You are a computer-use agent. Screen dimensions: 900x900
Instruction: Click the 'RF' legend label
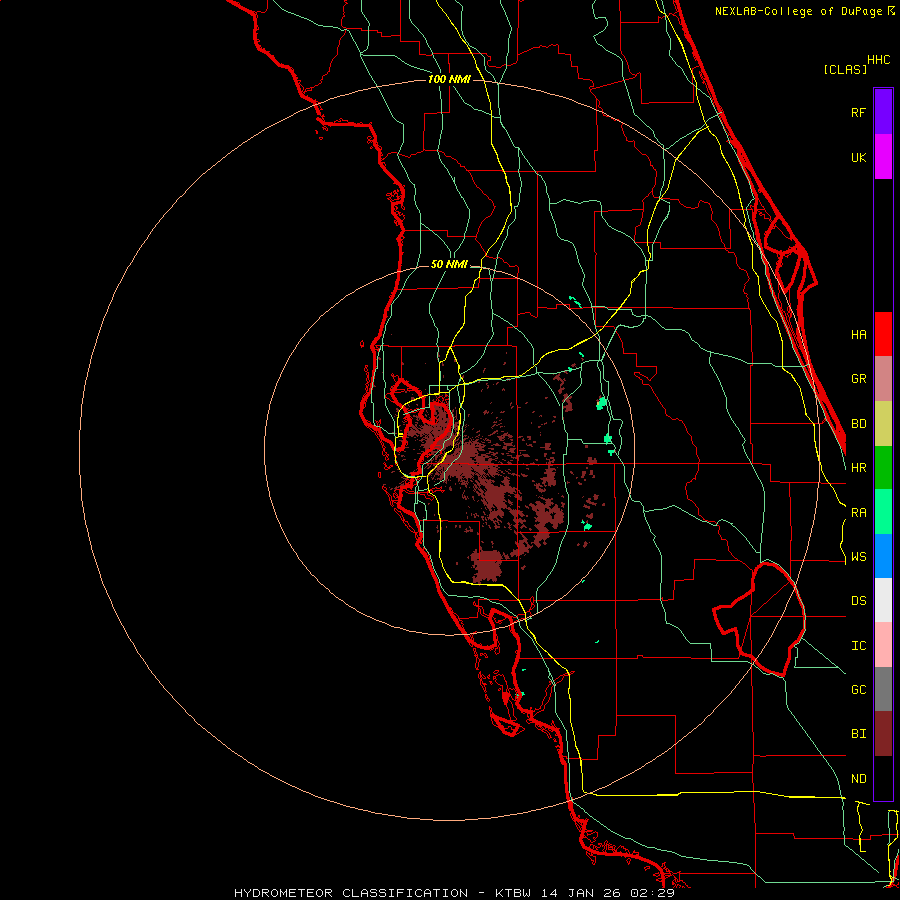(x=858, y=112)
